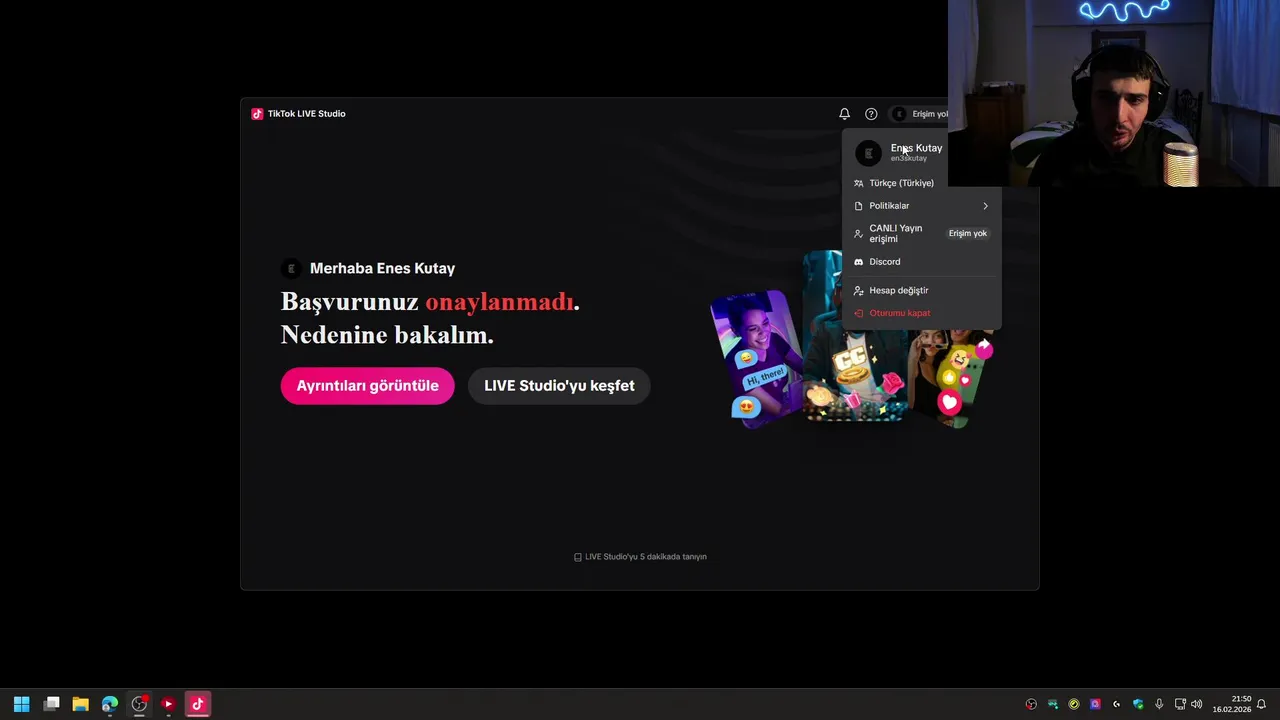Click the Ayrıntıları görüntüle button

click(x=367, y=386)
